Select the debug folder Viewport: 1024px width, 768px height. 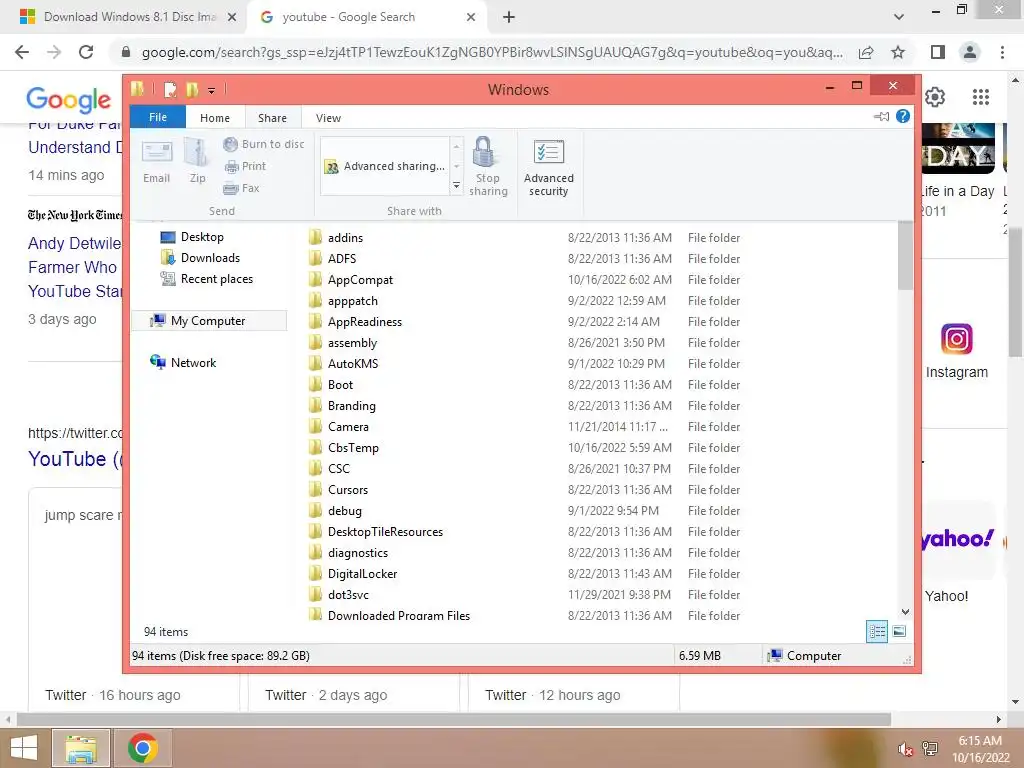[344, 511]
